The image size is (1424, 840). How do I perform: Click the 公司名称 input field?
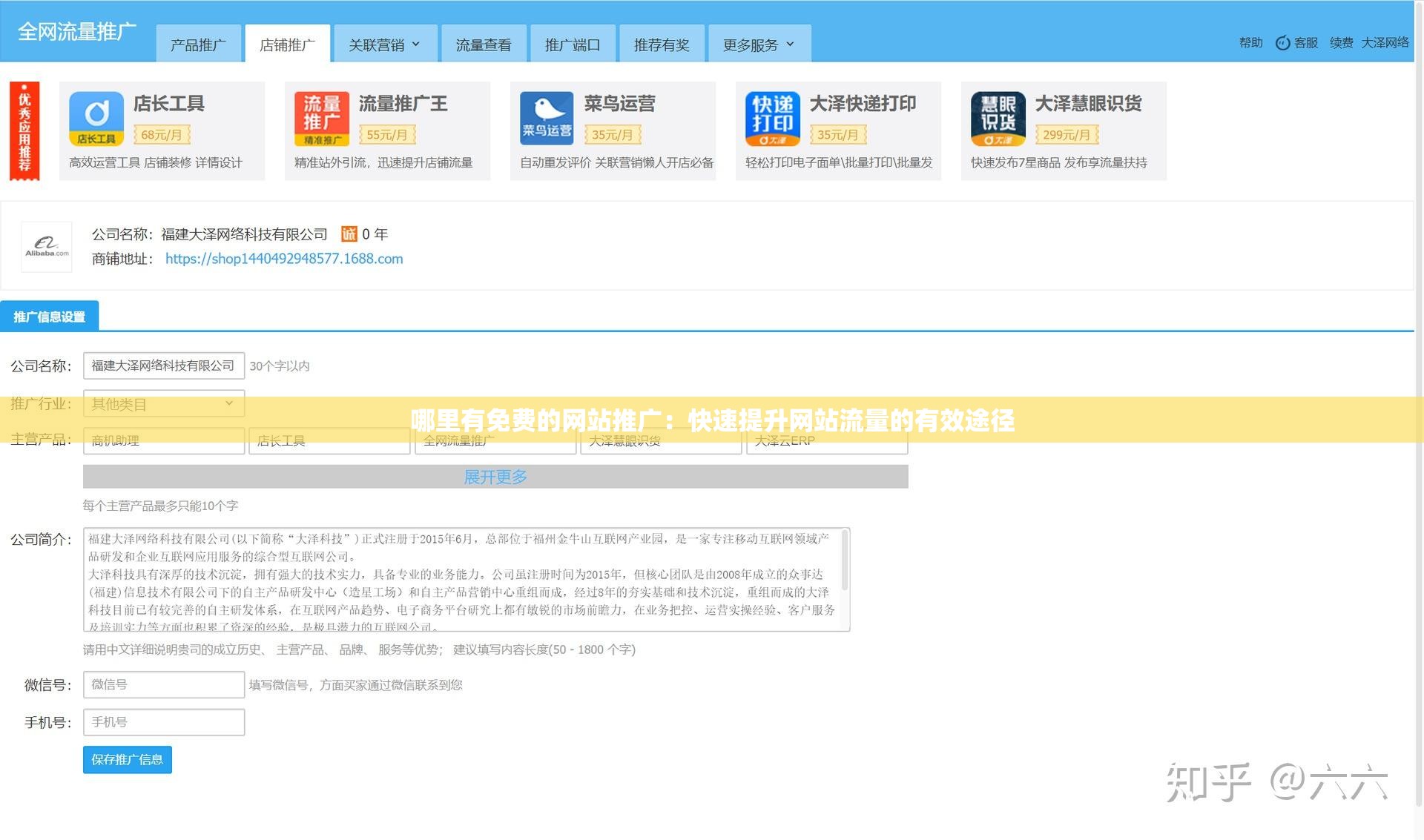tap(164, 366)
